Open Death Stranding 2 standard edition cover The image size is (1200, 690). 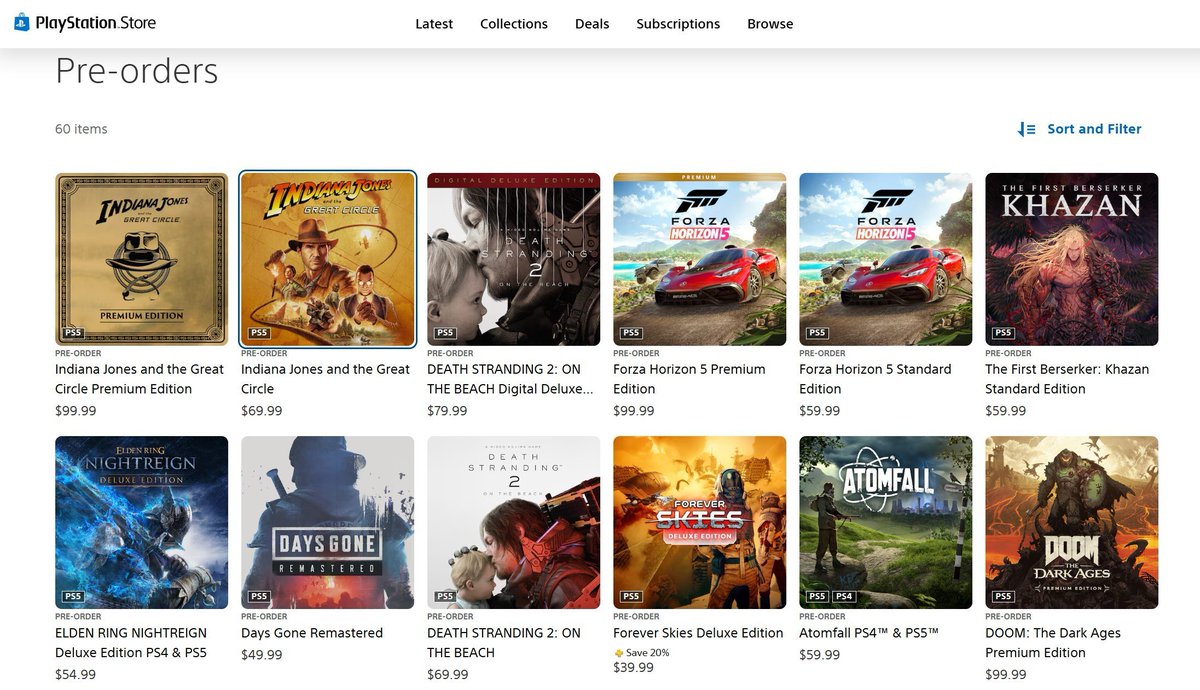click(x=514, y=523)
